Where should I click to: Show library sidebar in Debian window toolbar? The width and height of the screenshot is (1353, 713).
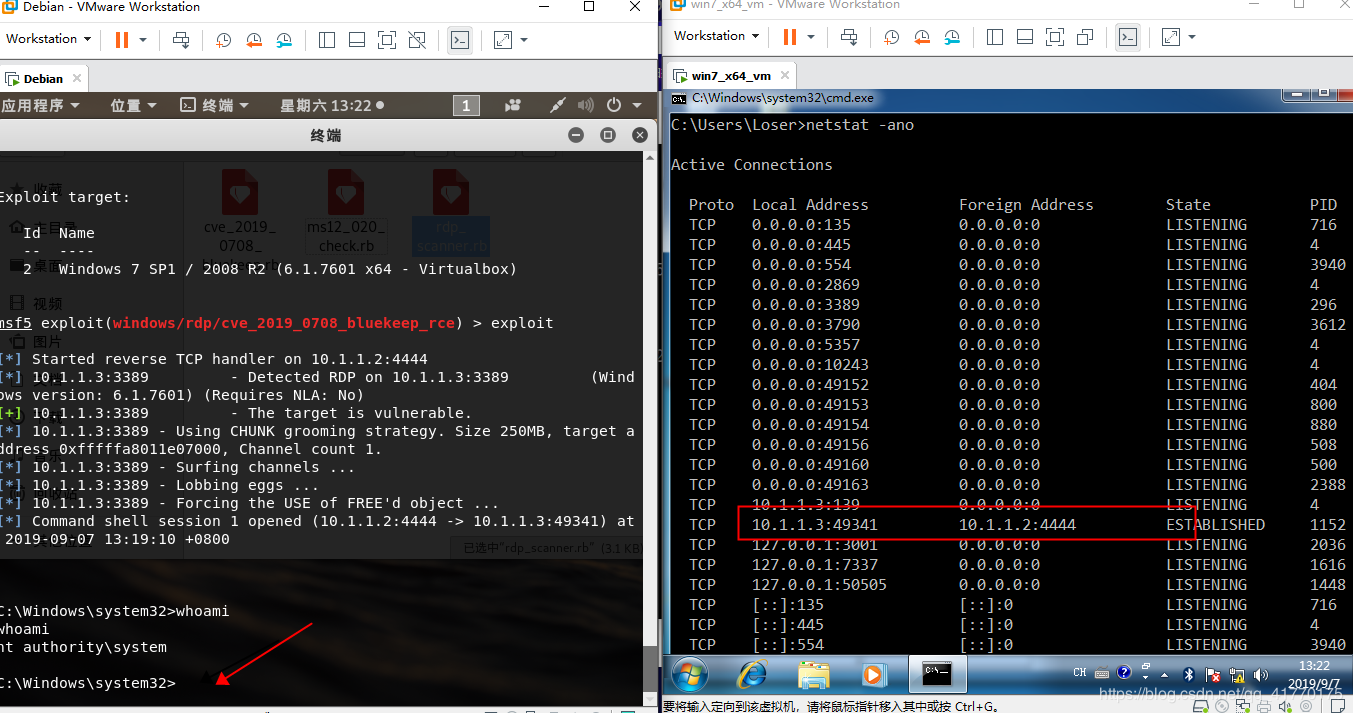327,40
